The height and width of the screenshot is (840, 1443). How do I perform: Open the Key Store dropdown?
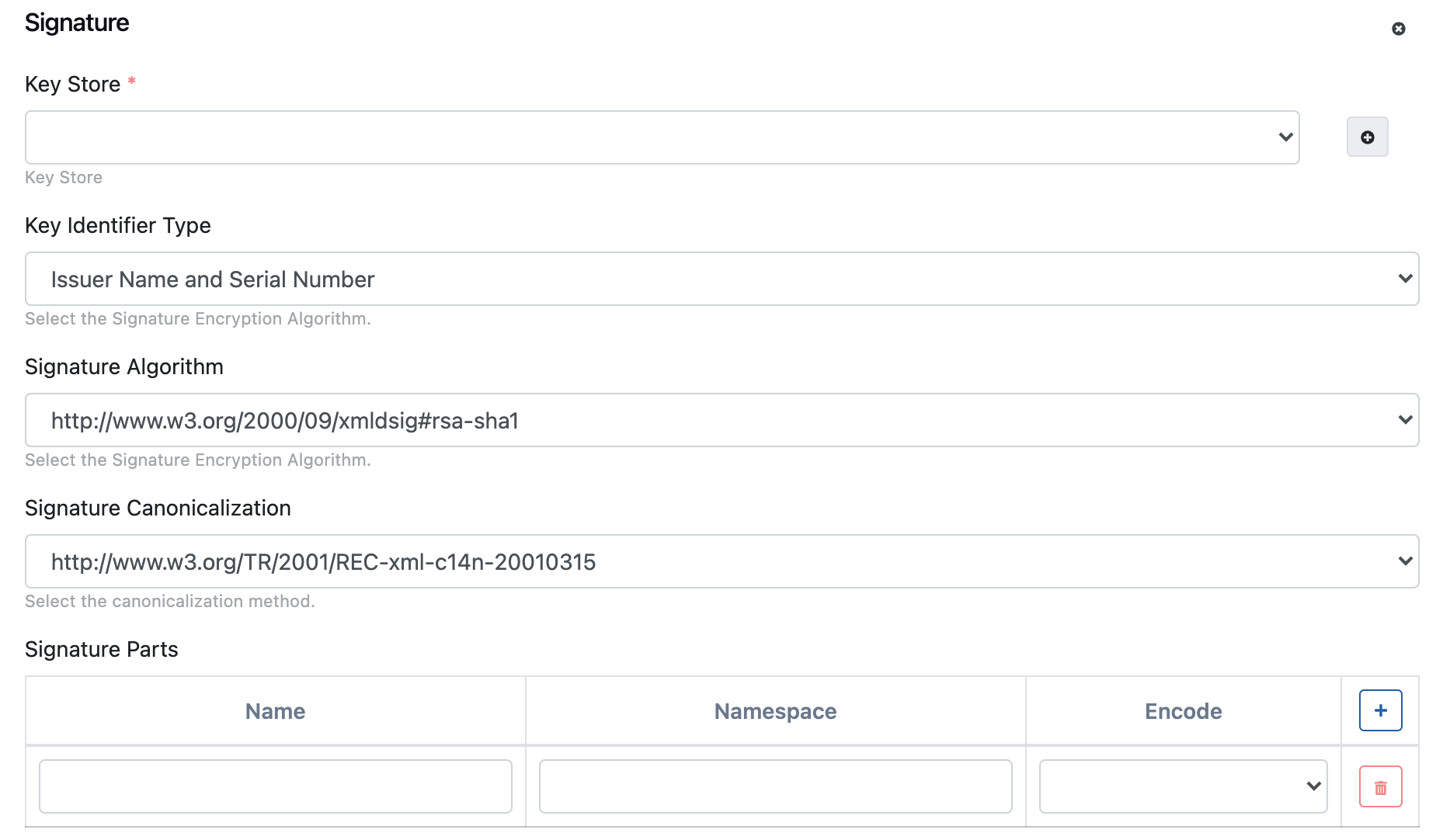[x=662, y=137]
